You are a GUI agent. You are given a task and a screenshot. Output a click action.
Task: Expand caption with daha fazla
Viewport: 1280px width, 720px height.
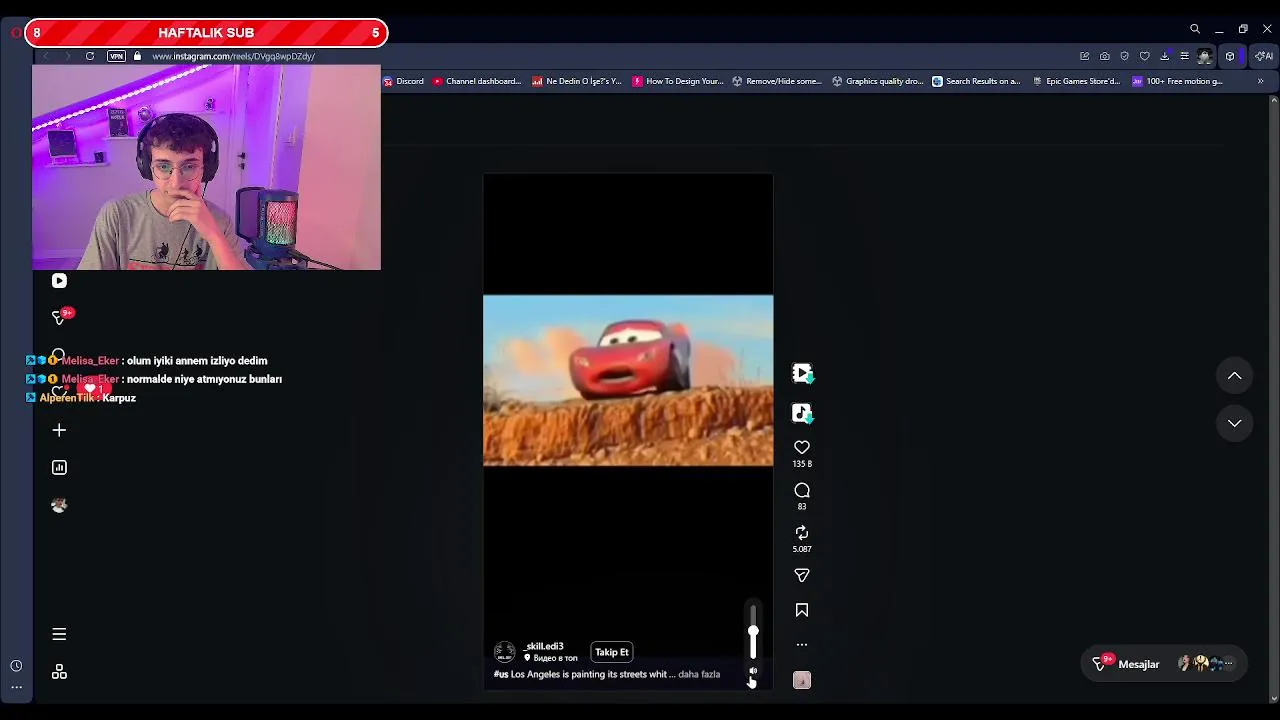pyautogui.click(x=699, y=674)
